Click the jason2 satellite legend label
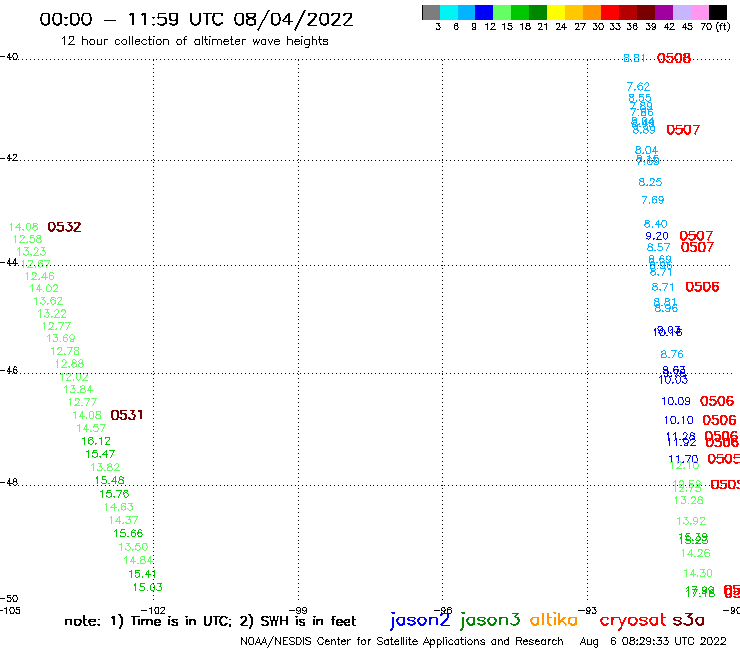 pyautogui.click(x=420, y=620)
